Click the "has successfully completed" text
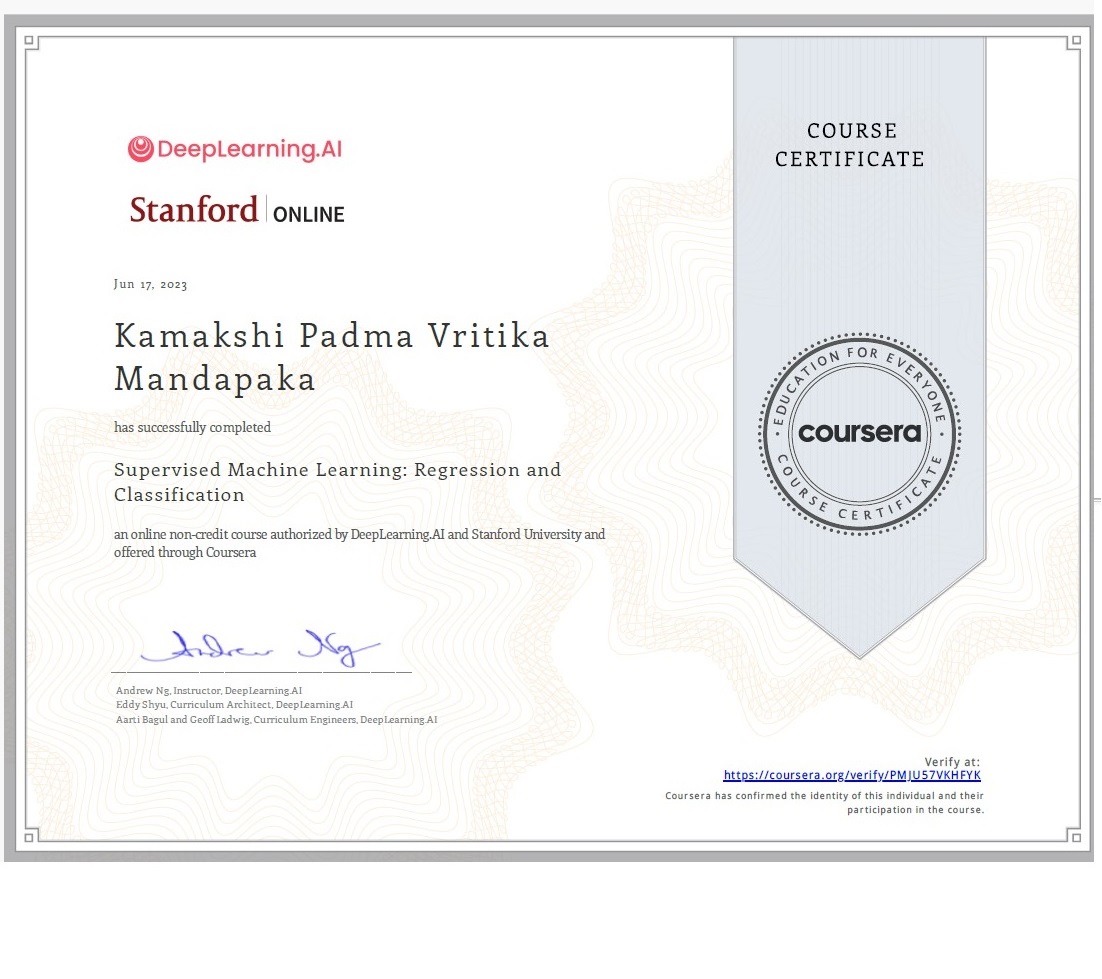 [x=192, y=427]
